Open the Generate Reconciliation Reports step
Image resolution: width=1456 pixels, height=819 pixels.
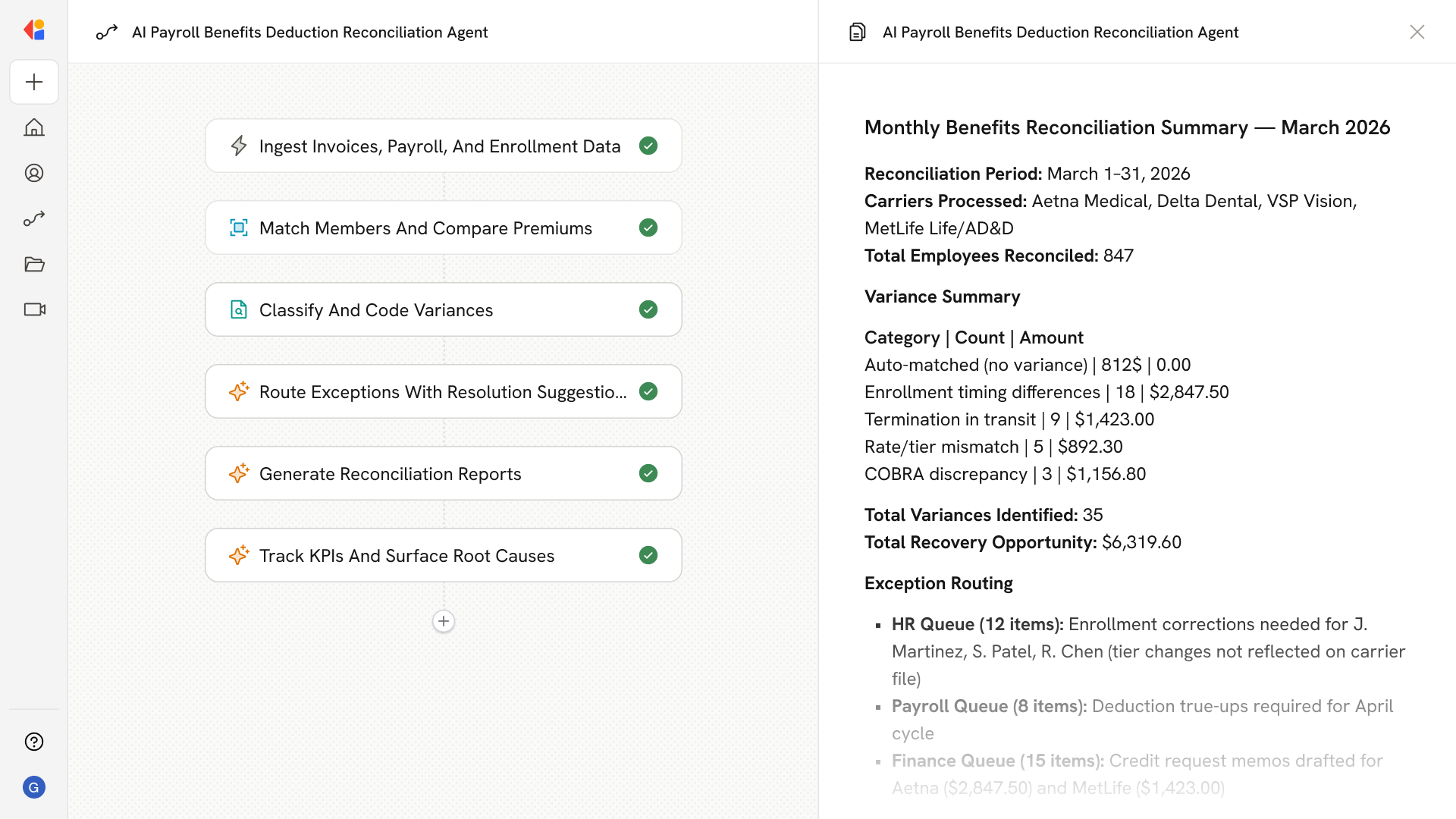click(390, 473)
